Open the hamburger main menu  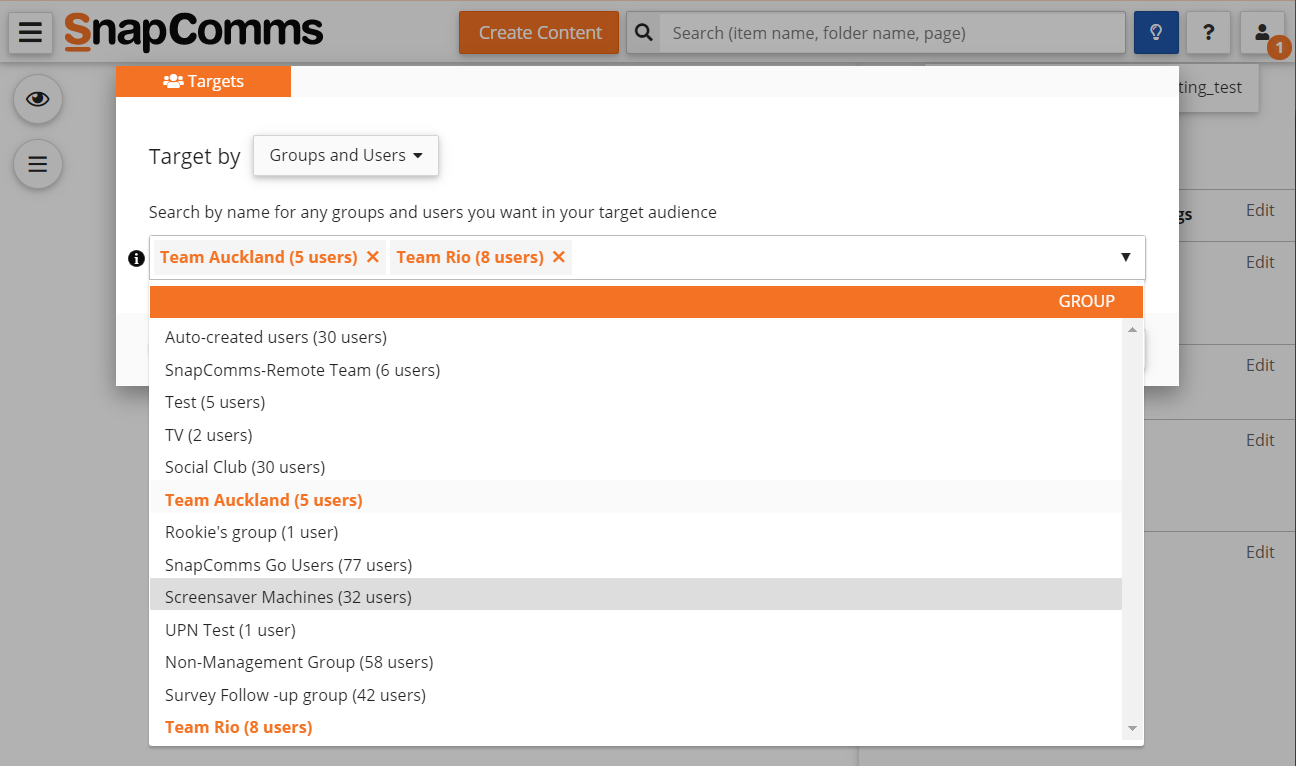tap(30, 32)
